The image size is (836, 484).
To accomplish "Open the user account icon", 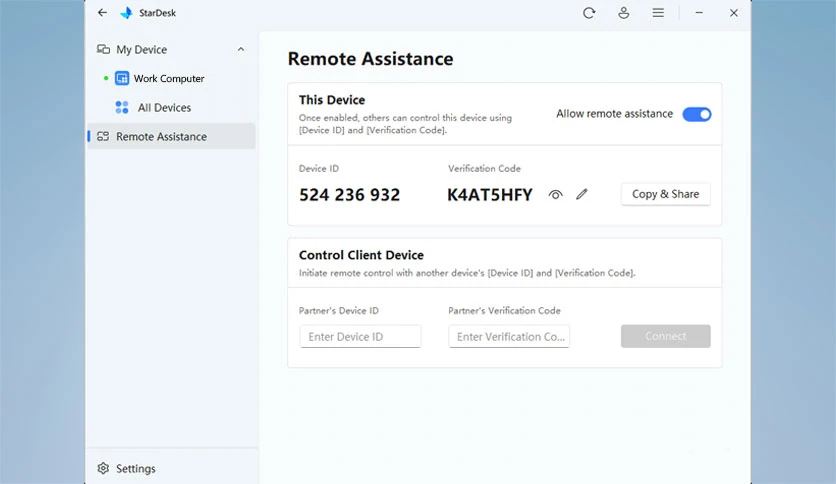I will tap(623, 13).
